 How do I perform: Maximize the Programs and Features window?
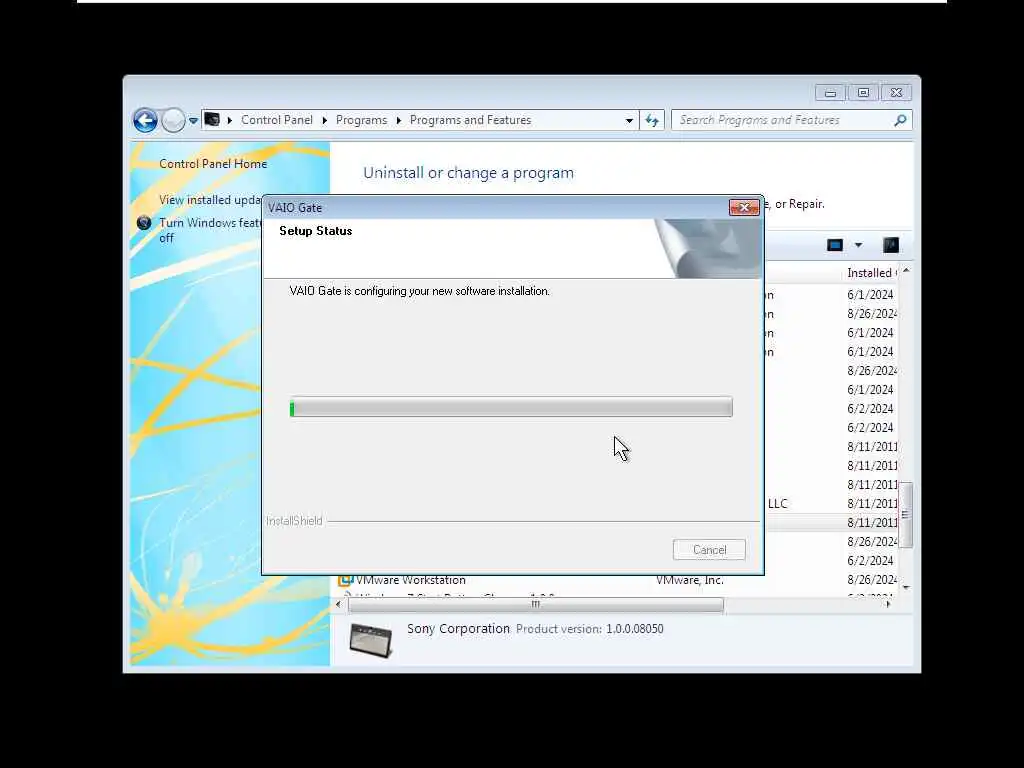click(863, 93)
